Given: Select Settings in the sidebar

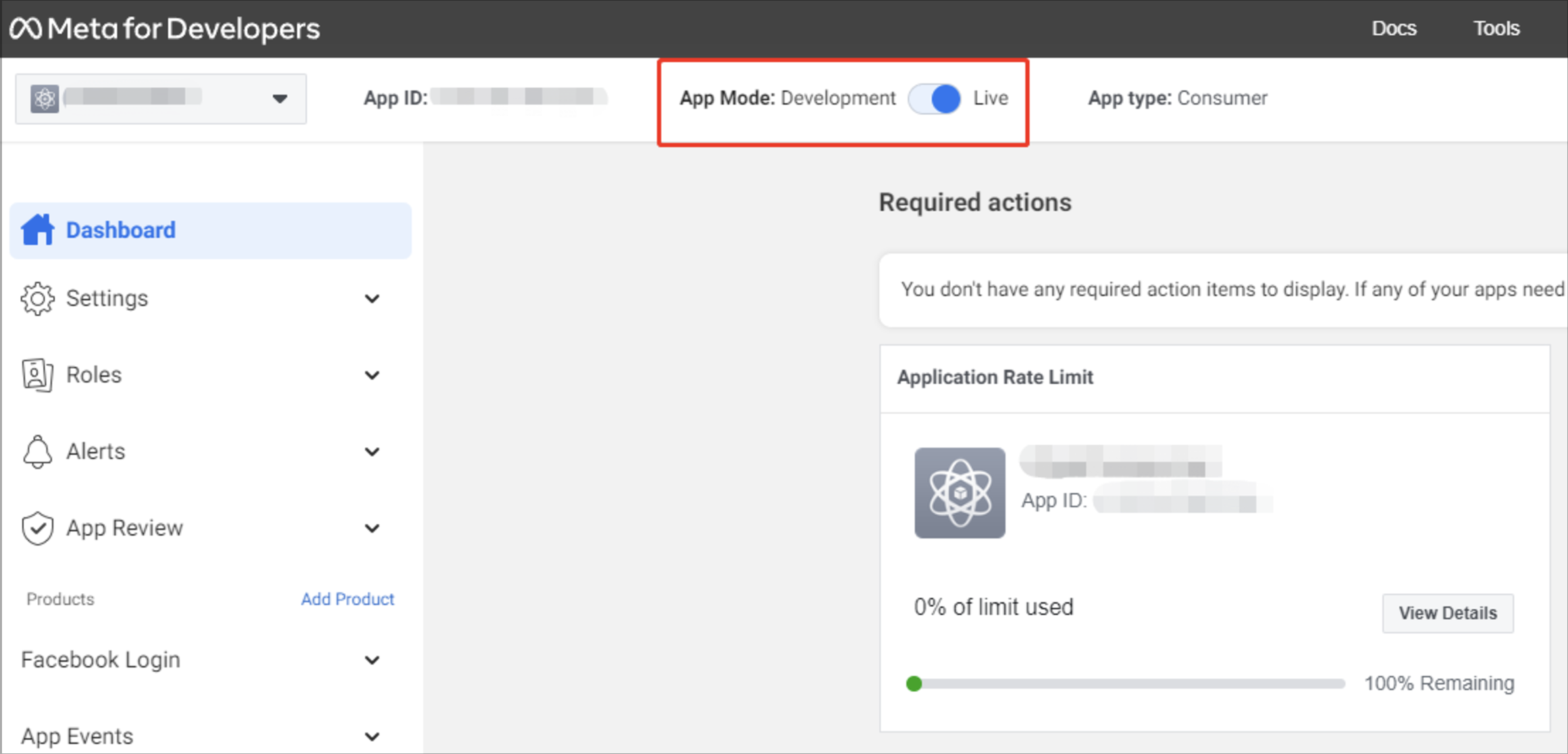Looking at the screenshot, I should [x=211, y=299].
